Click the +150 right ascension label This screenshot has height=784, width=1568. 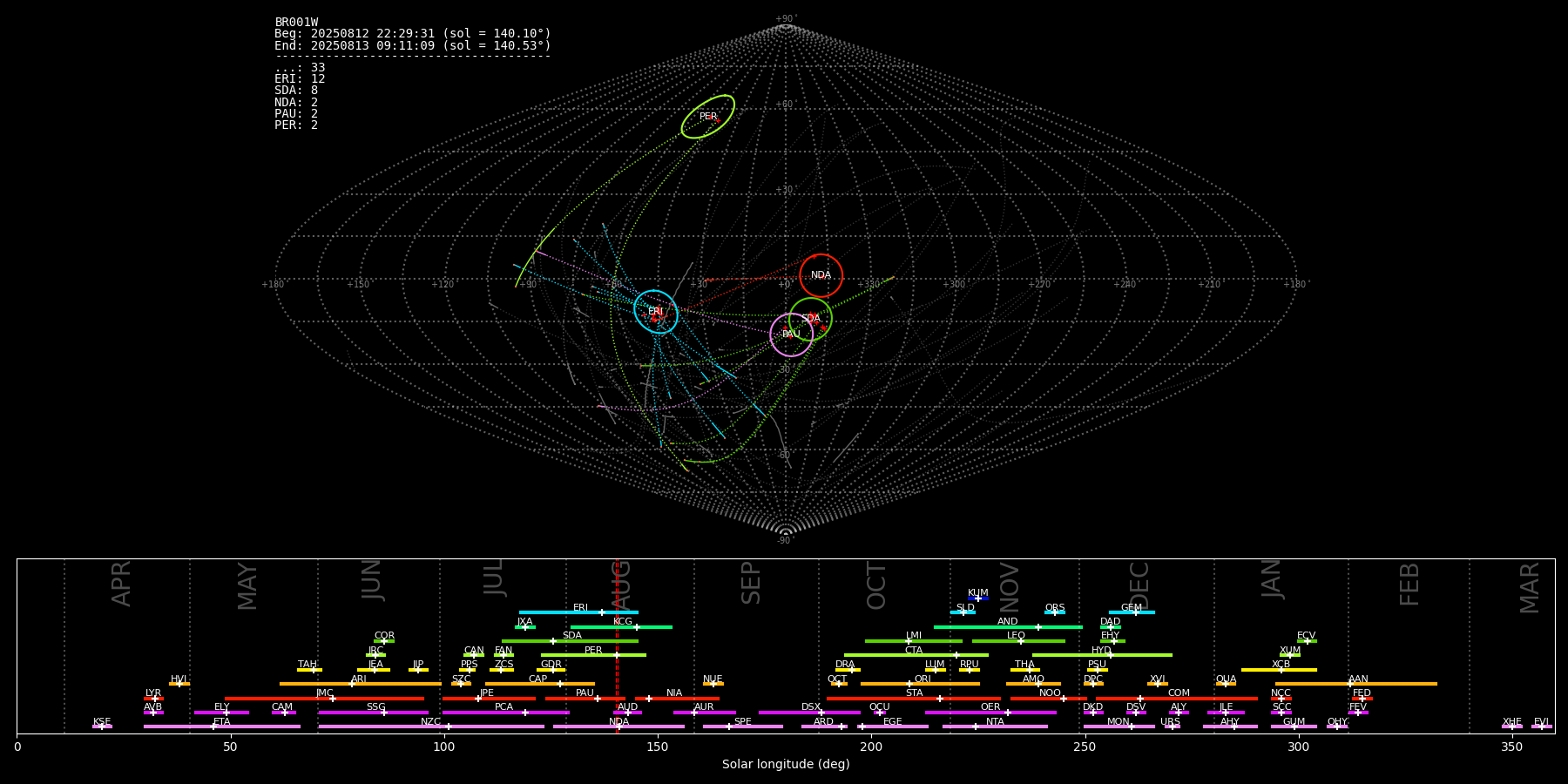(x=358, y=285)
